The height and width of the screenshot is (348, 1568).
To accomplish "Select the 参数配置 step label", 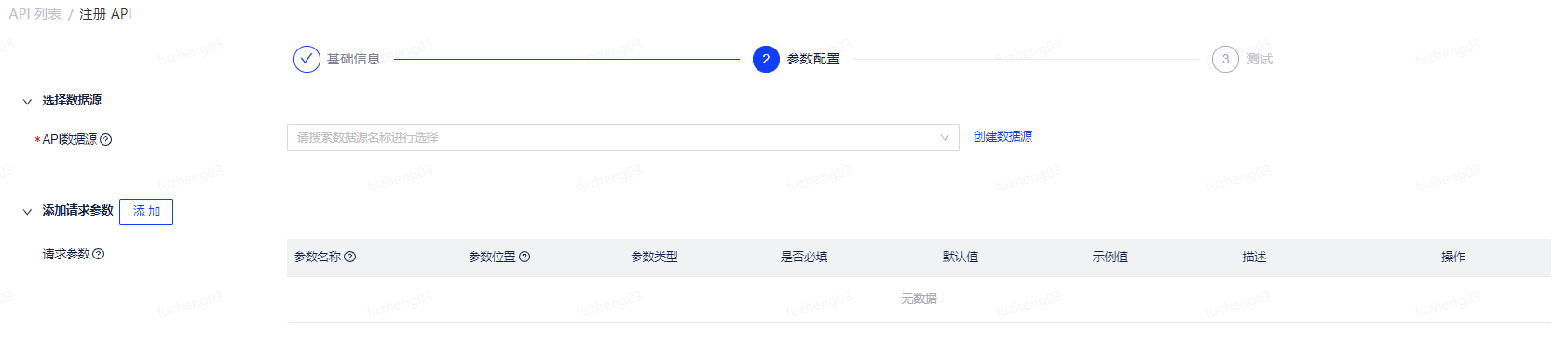I will pyautogui.click(x=813, y=59).
